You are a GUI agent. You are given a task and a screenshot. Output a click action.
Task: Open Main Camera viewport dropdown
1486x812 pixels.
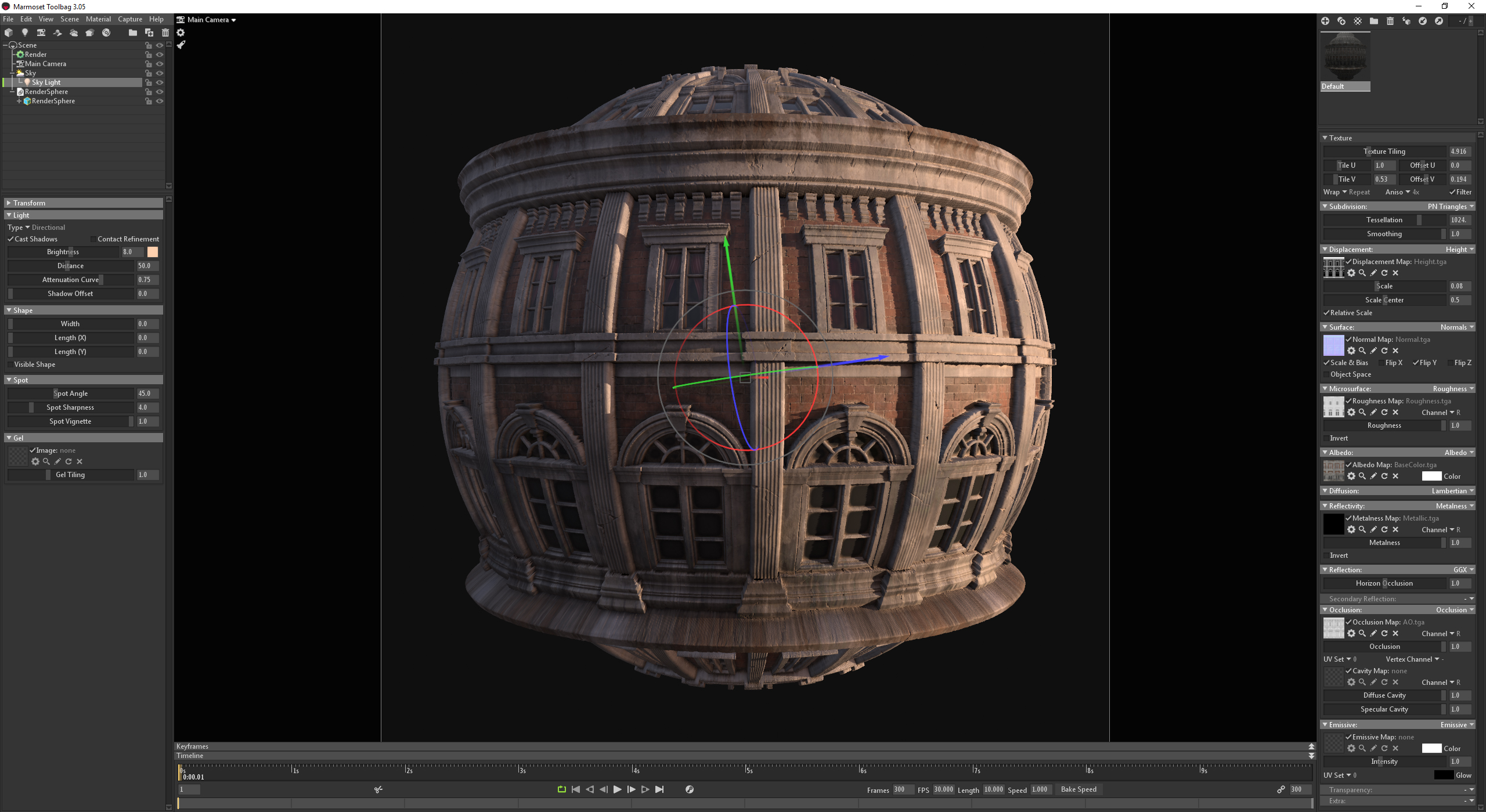(x=211, y=20)
